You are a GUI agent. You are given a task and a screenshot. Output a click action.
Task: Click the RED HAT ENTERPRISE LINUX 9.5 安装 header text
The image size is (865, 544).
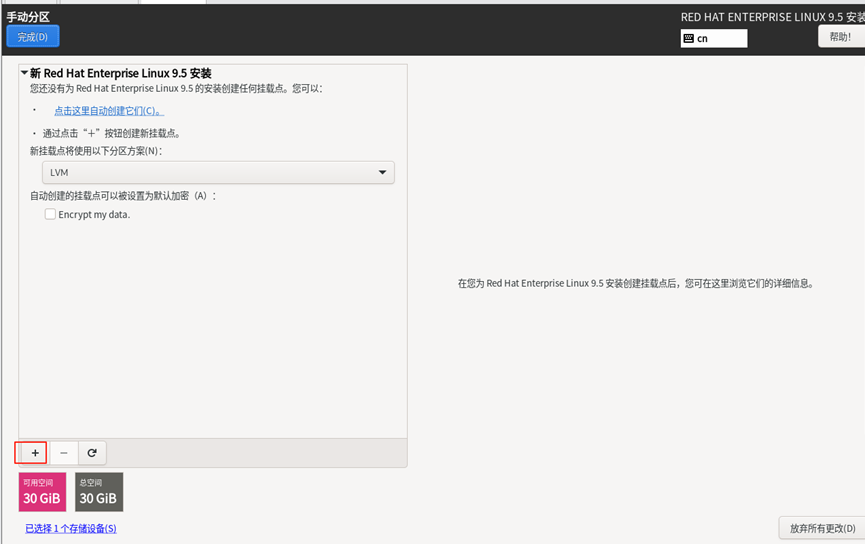(x=772, y=17)
